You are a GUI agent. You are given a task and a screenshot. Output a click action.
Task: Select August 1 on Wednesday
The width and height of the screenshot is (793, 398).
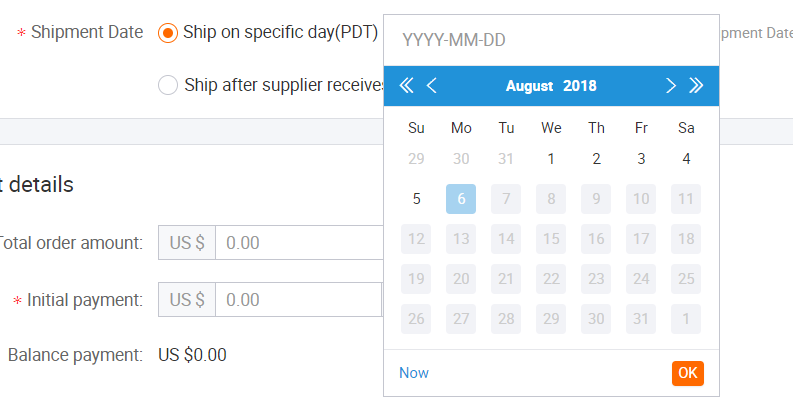point(551,159)
